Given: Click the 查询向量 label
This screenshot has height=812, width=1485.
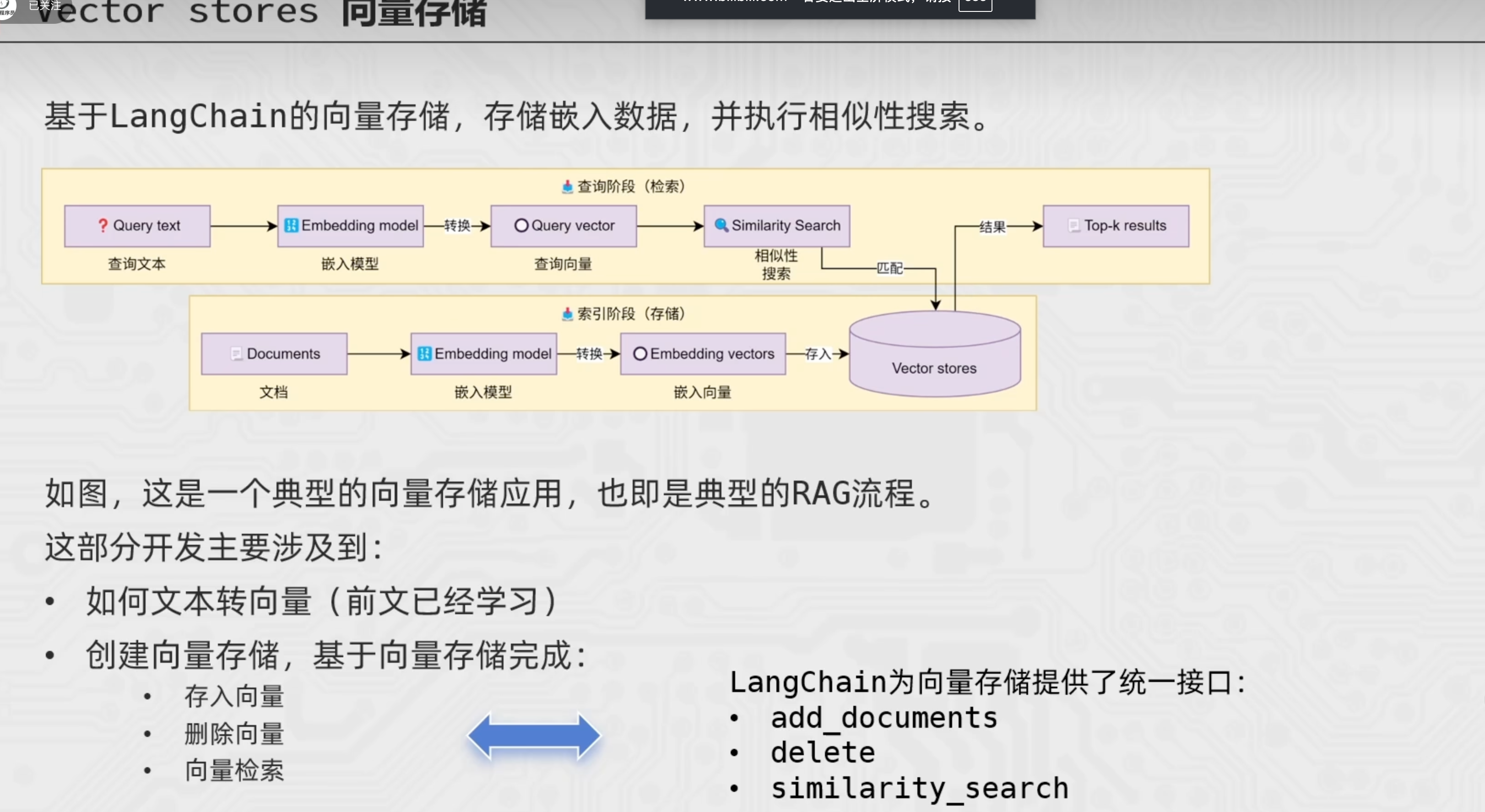Looking at the screenshot, I should pos(563,264).
